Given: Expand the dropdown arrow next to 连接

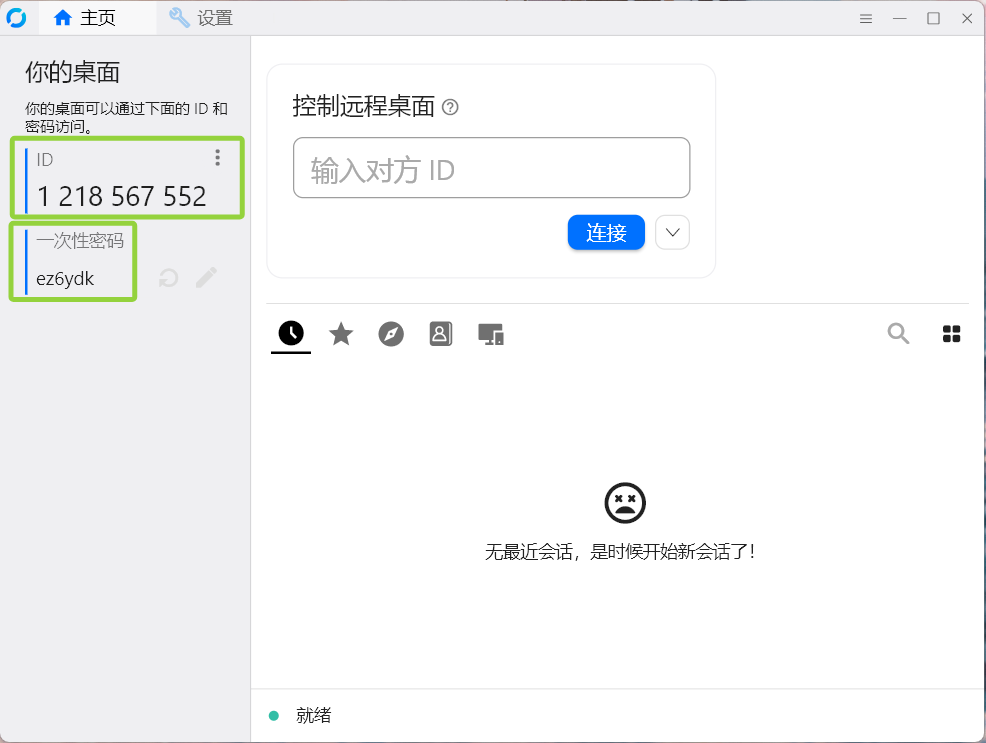Looking at the screenshot, I should 672,233.
